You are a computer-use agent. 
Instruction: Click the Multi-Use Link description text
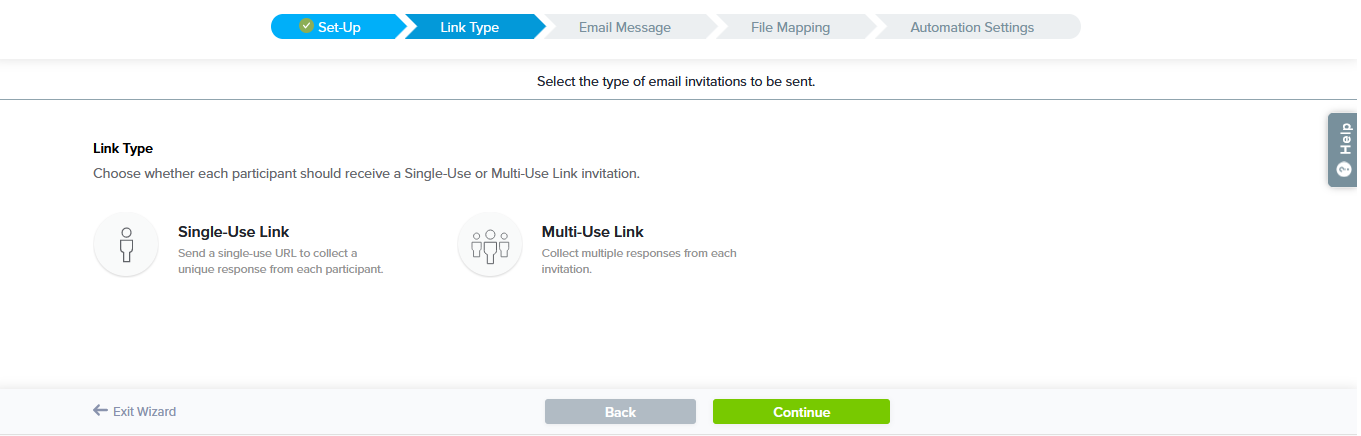[x=638, y=261]
